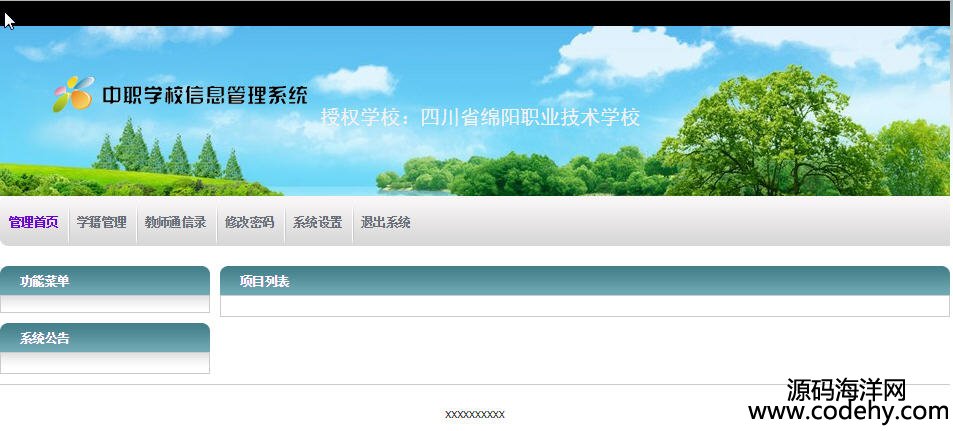
Task: Click the empty area under 功能菜单
Action: click(x=104, y=304)
